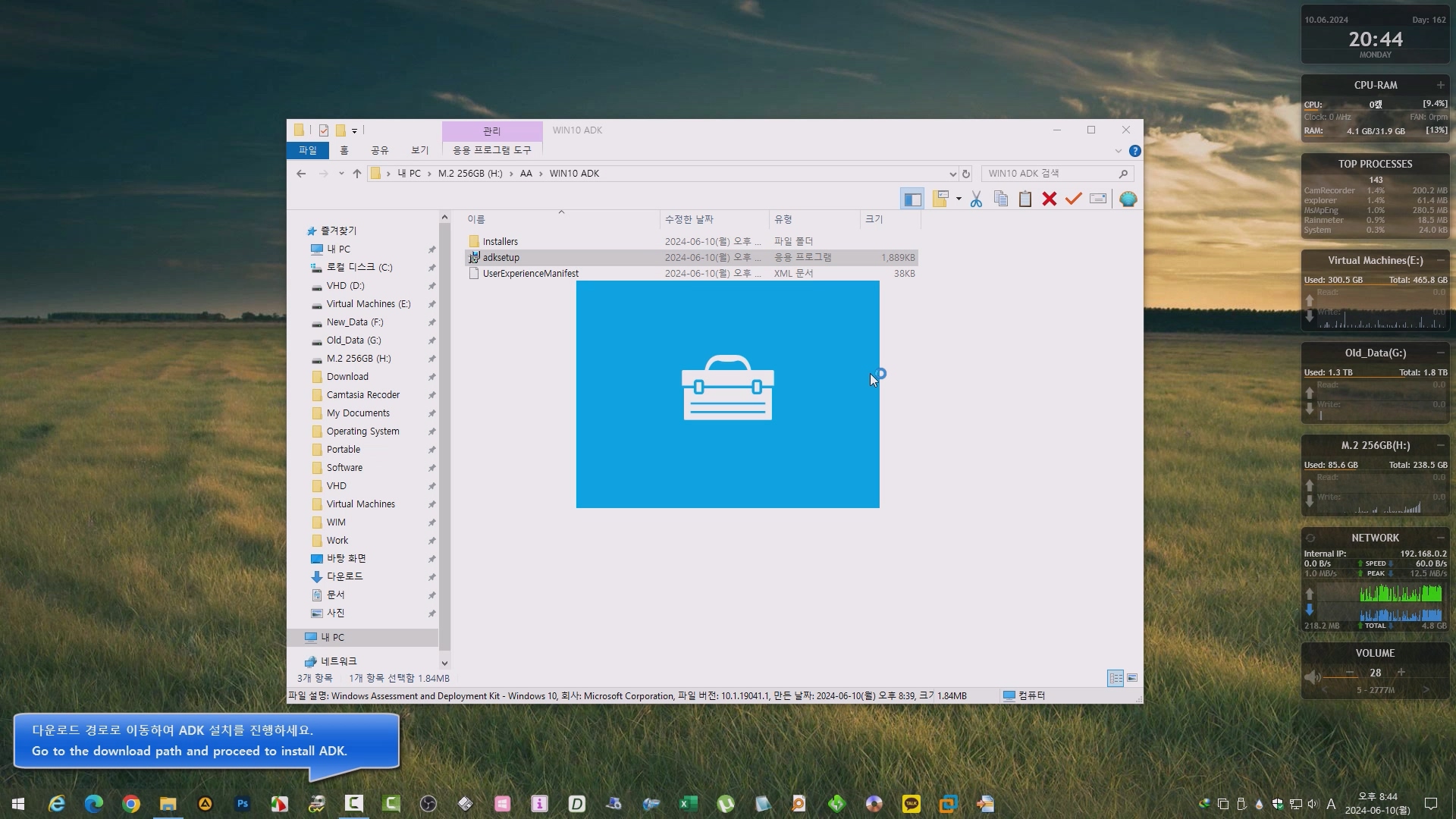Open KakaoTalk from the taskbar
The image size is (1456, 819).
[x=912, y=804]
